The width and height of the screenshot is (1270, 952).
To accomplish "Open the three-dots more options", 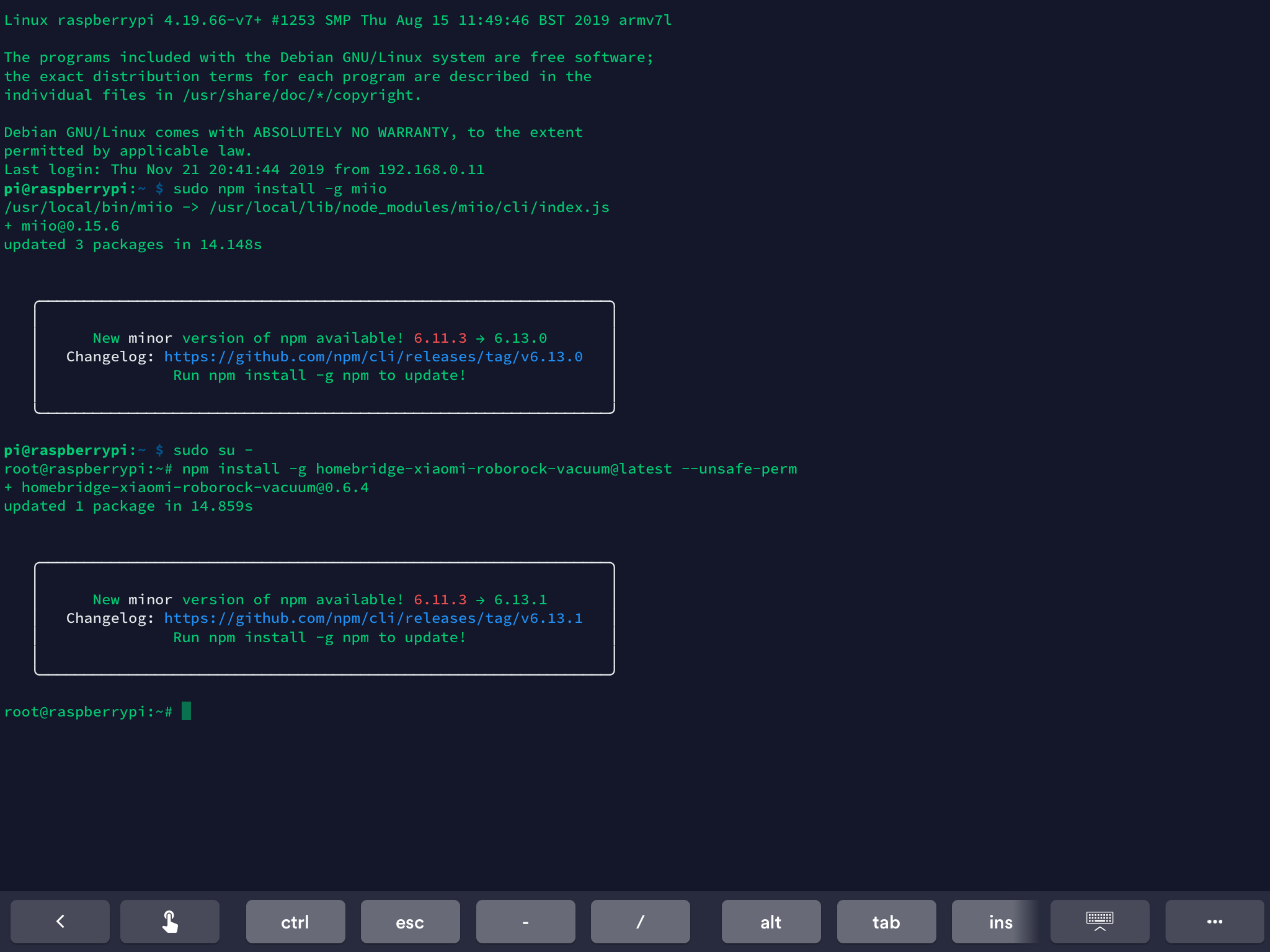I will pos(1214,922).
